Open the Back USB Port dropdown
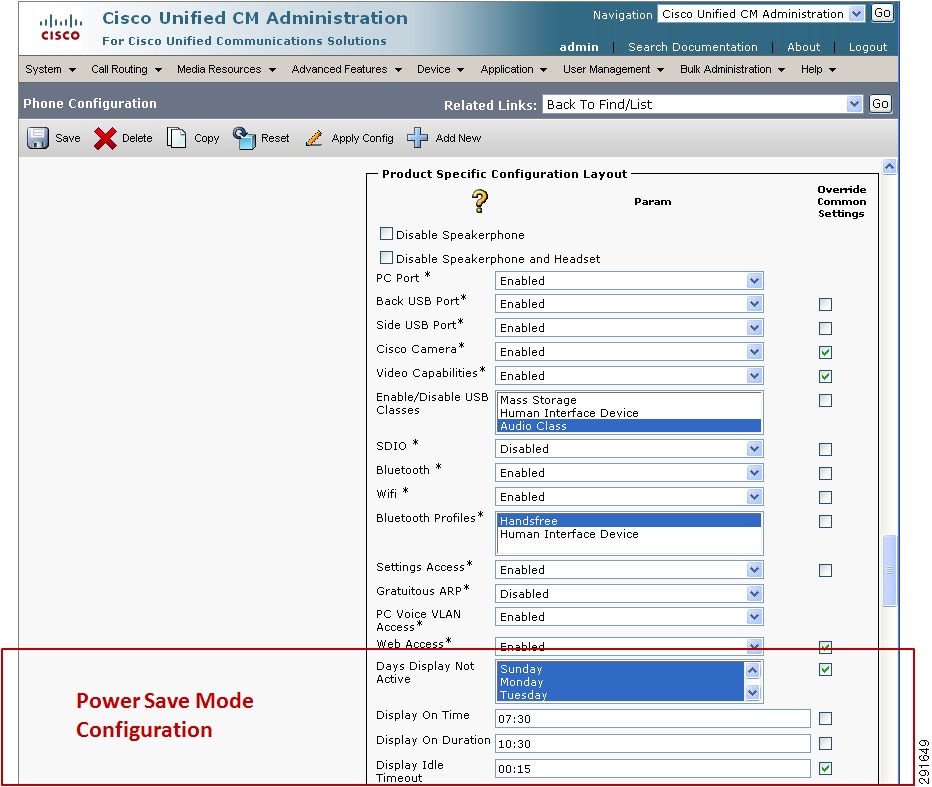The height and width of the screenshot is (787, 932). click(629, 304)
